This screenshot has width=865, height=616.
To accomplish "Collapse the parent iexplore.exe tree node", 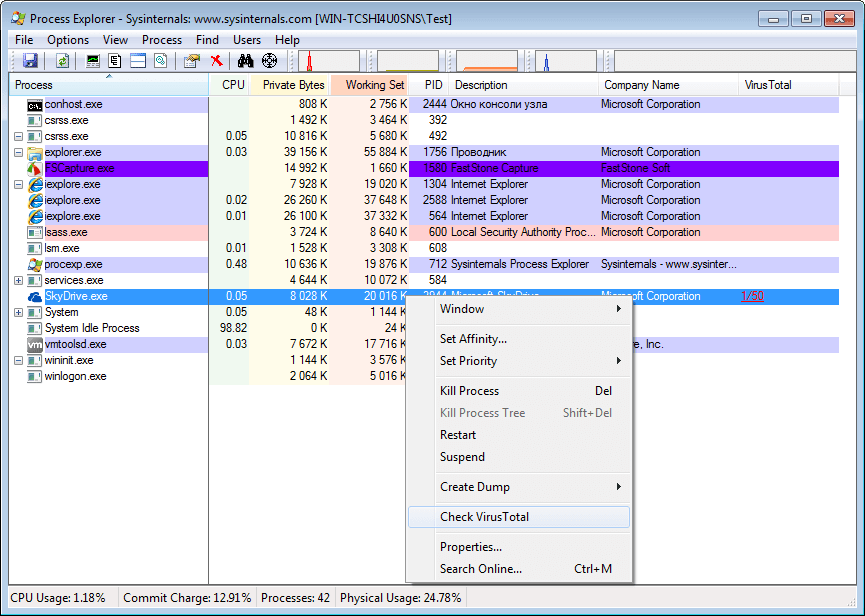I will (x=18, y=185).
